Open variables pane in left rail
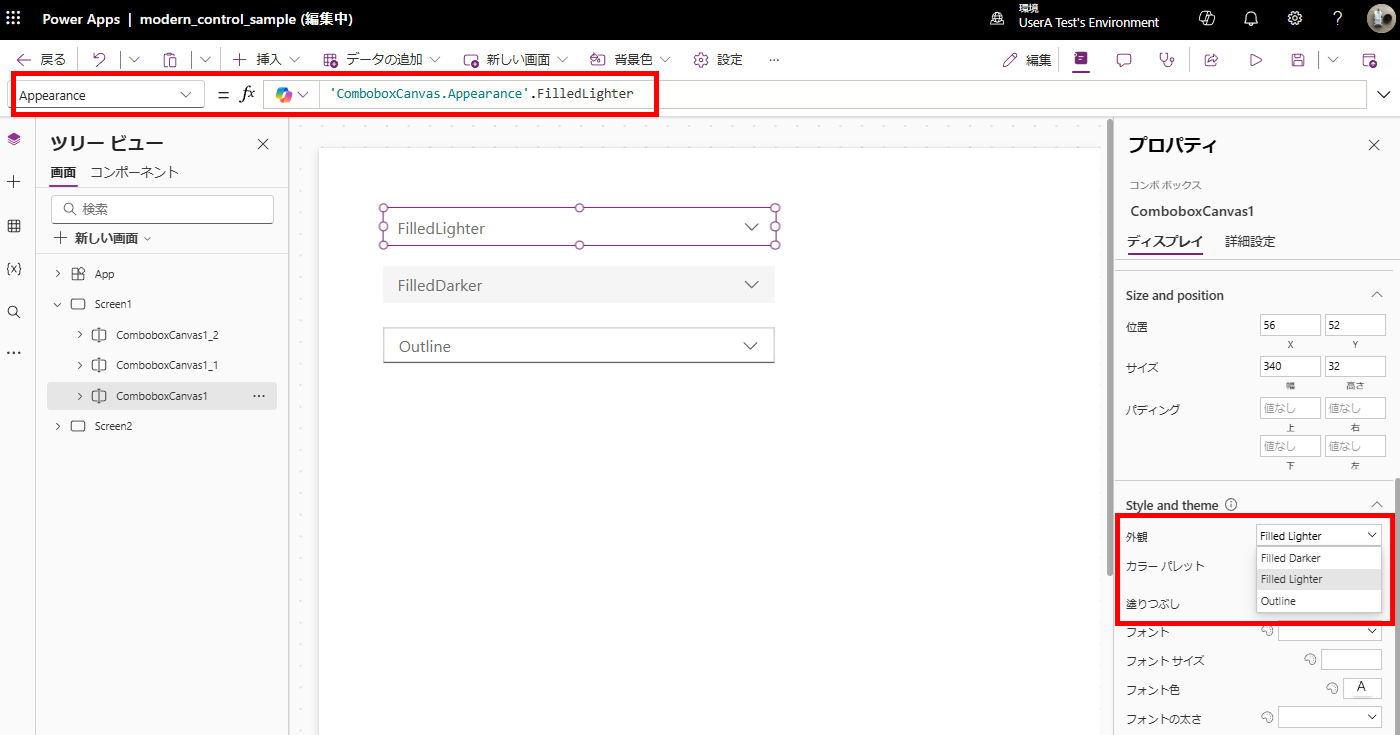This screenshot has width=1400, height=735. tap(14, 269)
